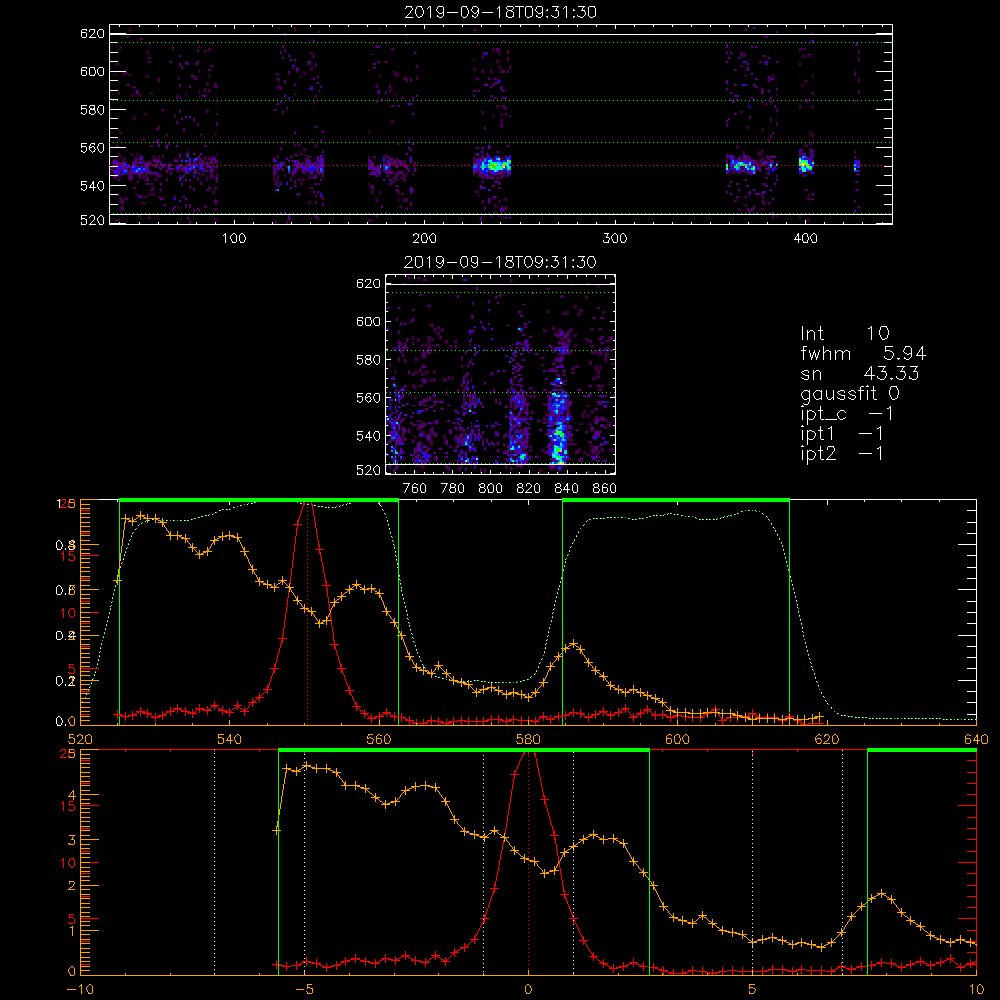Viewport: 1000px width, 1000px height.
Task: Click x-axis label 580 of upper profile plot
Action: (528, 740)
